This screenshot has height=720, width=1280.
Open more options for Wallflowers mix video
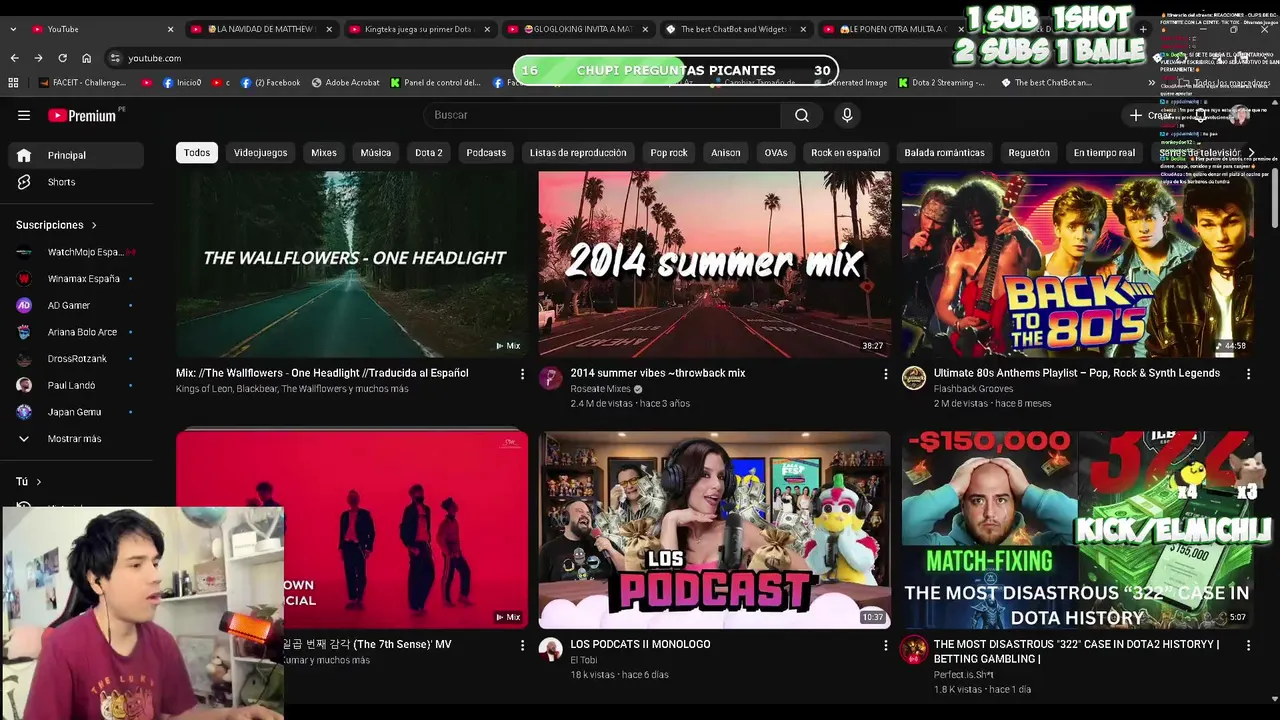point(522,374)
